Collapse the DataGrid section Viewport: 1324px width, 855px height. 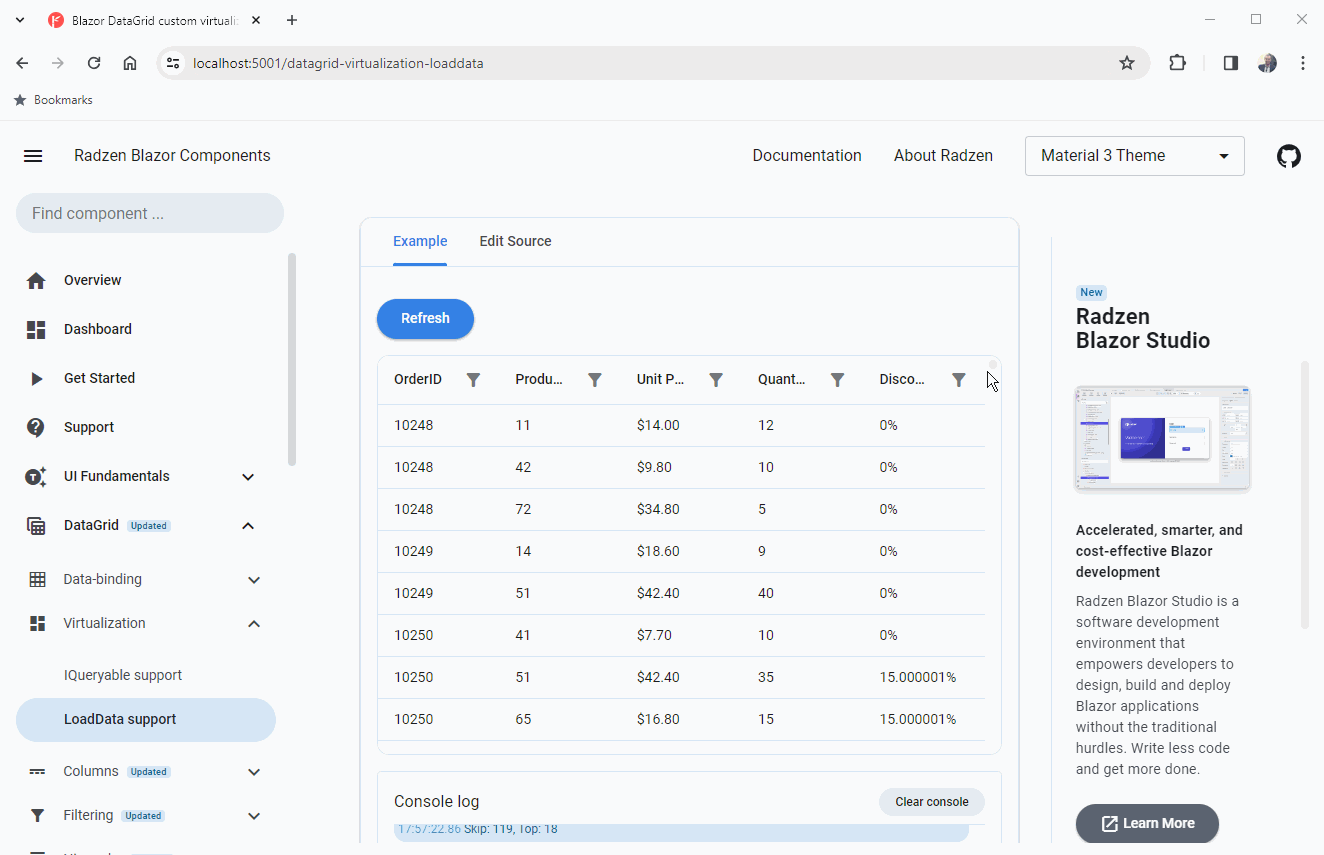248,526
